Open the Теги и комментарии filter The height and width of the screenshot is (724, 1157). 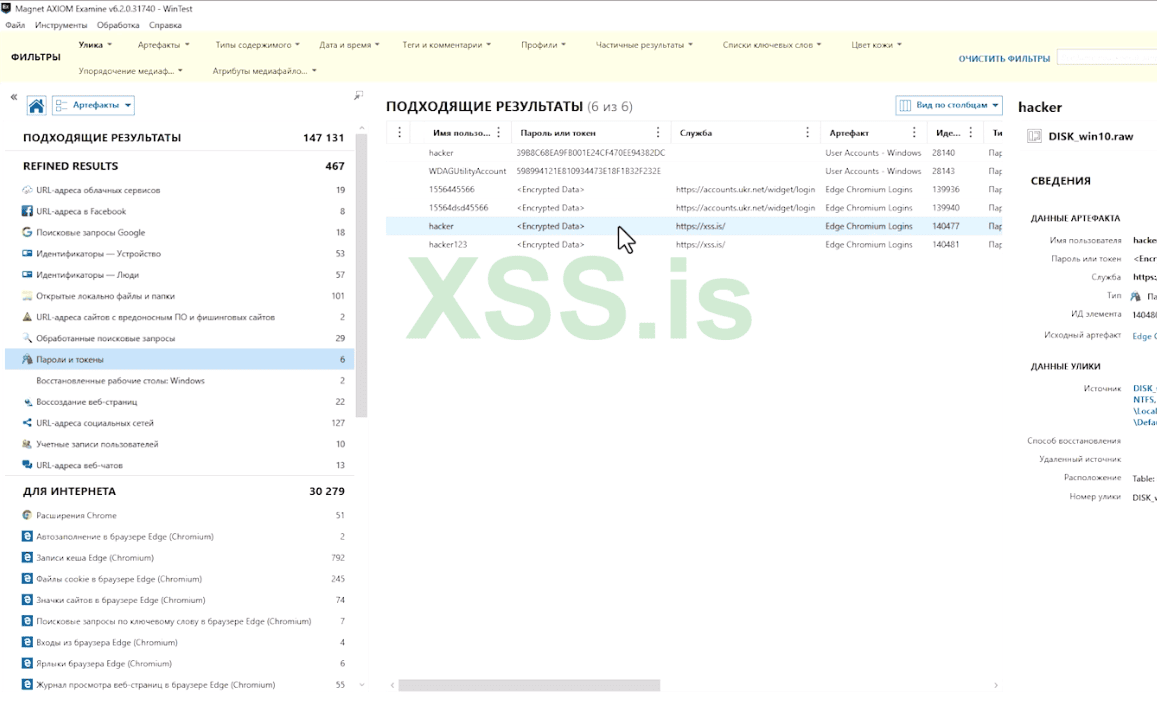click(446, 45)
